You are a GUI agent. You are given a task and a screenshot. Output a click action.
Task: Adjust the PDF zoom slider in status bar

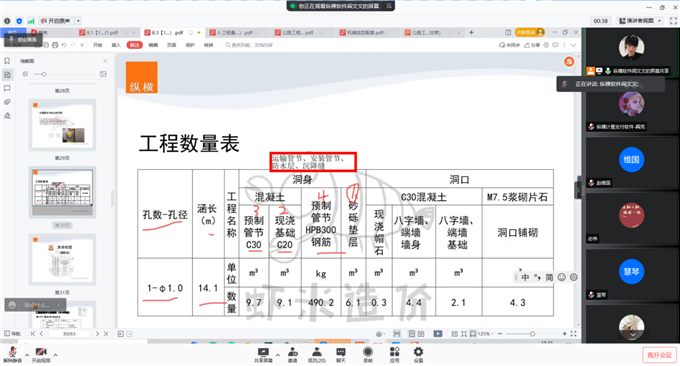point(532,333)
